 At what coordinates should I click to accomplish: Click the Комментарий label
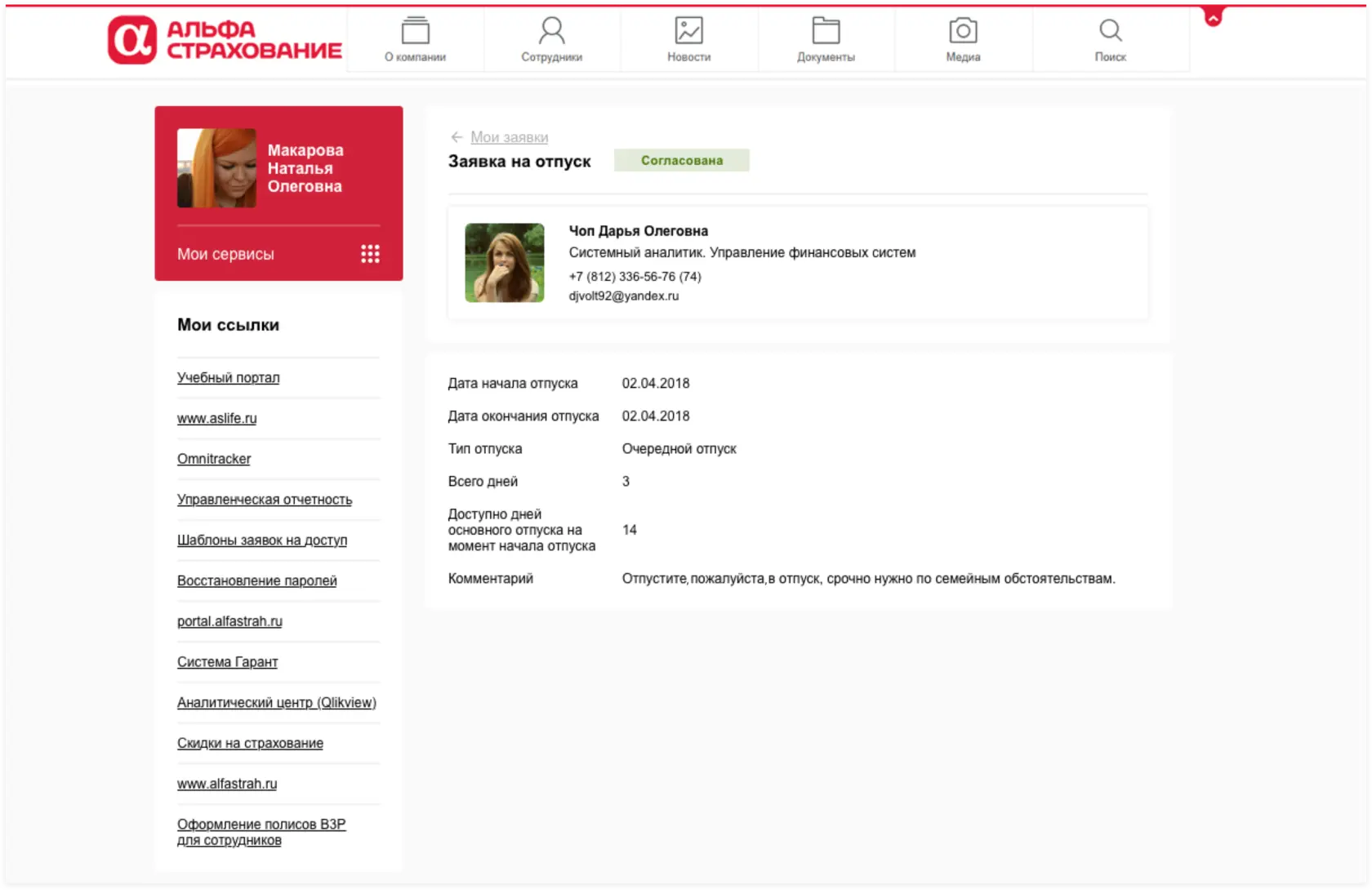[491, 578]
